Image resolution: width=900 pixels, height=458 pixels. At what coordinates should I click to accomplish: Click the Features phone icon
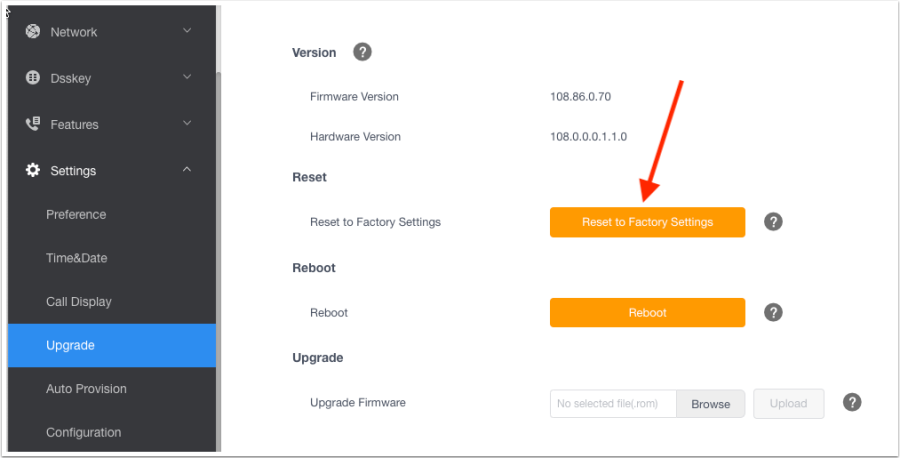(x=32, y=124)
